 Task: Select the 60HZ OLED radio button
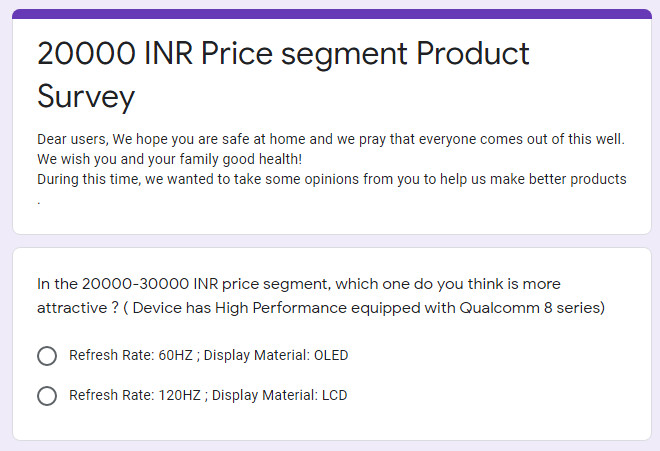[47, 356]
